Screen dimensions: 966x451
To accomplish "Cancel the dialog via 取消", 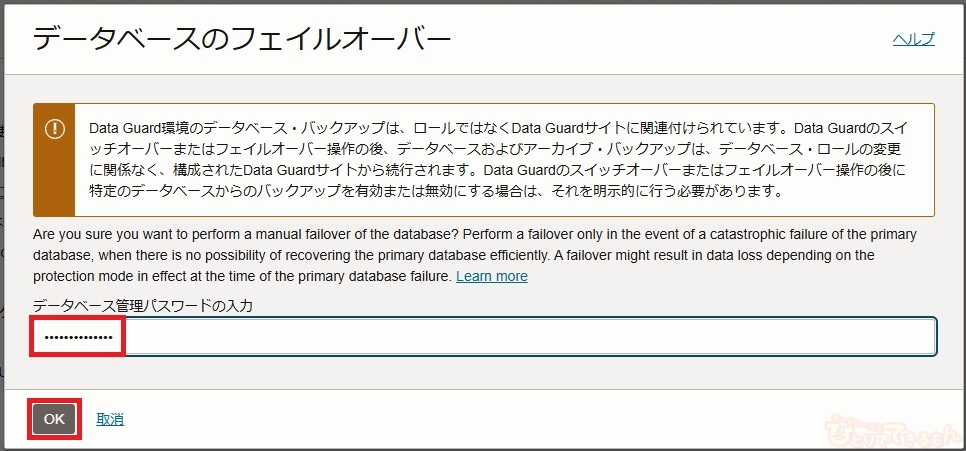I will 110,420.
